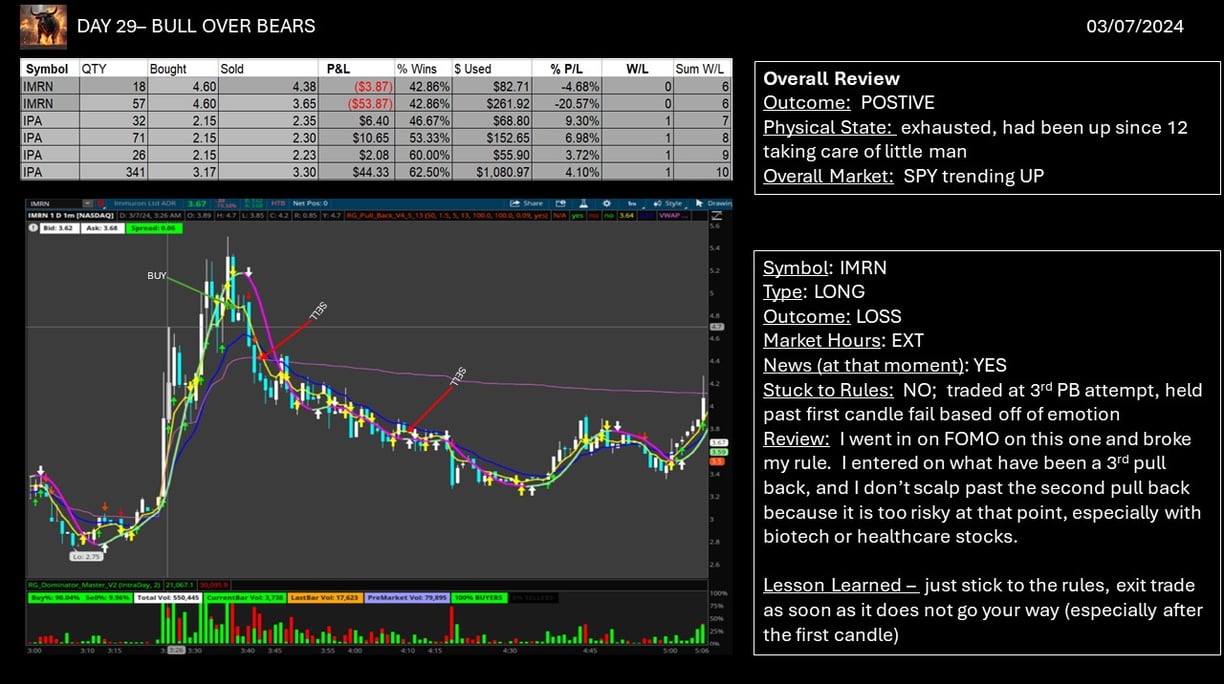Click the 62.50% wins cell

[x=426, y=172]
